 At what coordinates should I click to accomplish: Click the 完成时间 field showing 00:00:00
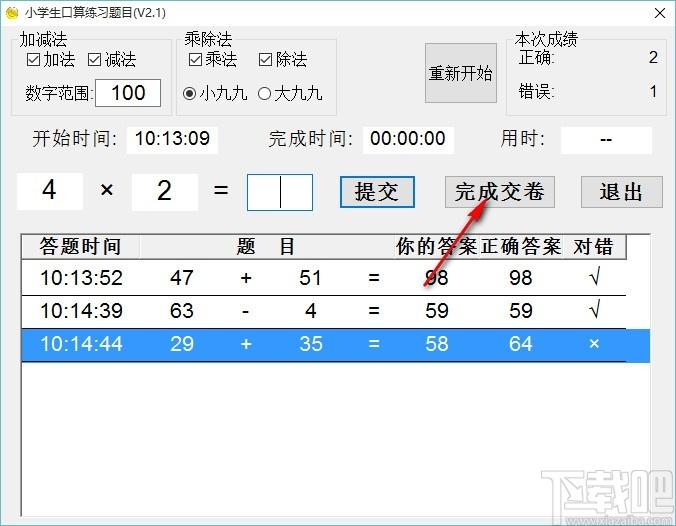(408, 139)
